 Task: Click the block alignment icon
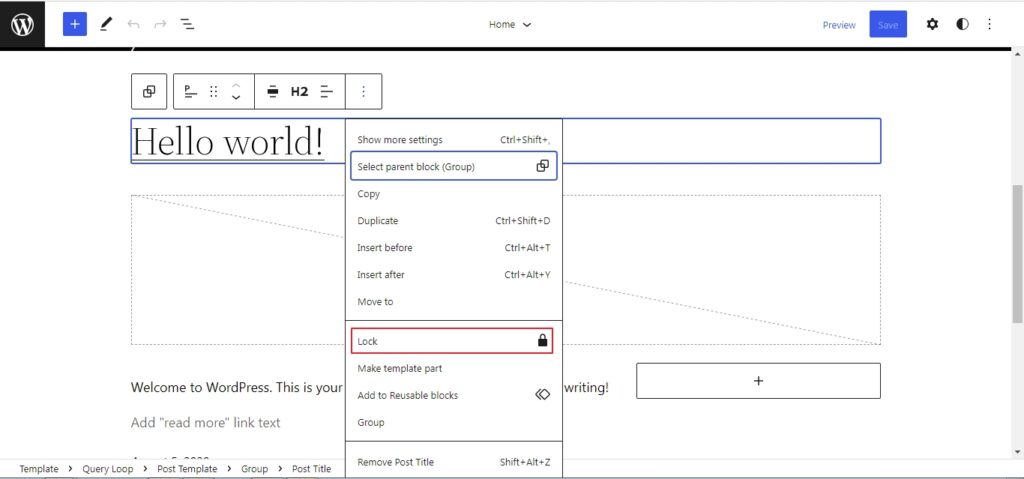click(x=272, y=91)
